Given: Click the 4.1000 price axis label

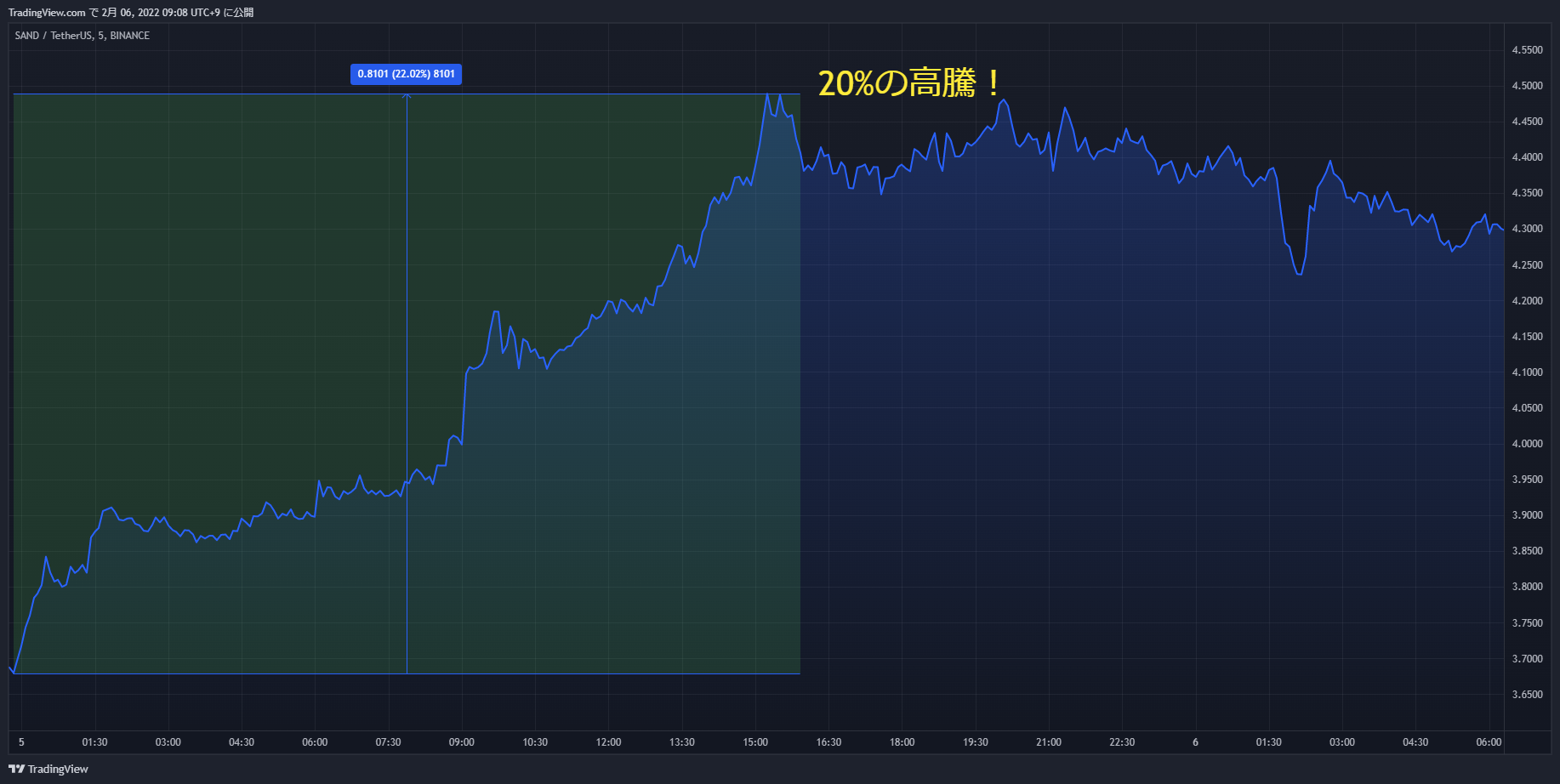Looking at the screenshot, I should 1527,372.
